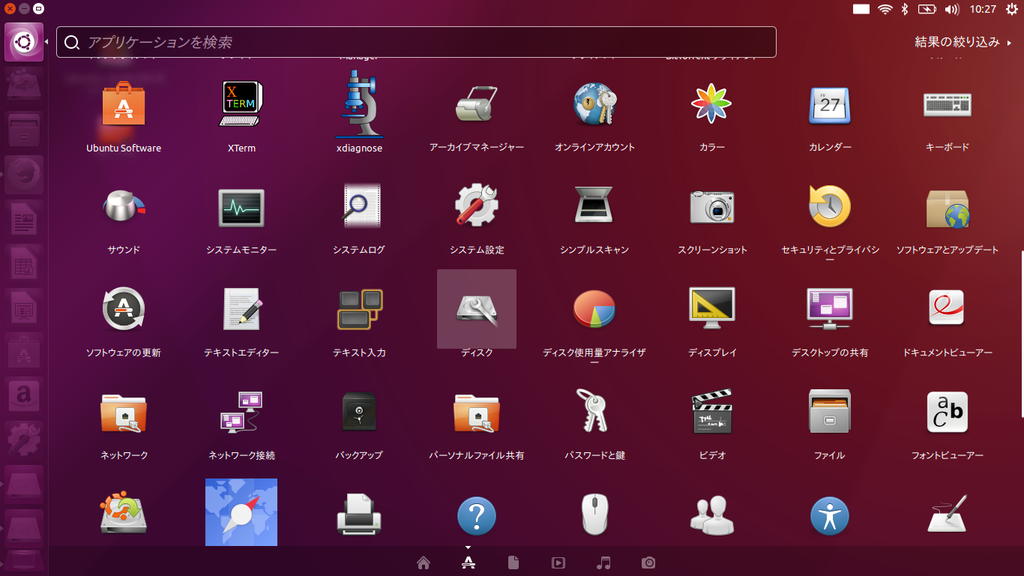Image resolution: width=1024 pixels, height=576 pixels.
Task: Open ソフトウェアとアップデート
Action: [947, 208]
